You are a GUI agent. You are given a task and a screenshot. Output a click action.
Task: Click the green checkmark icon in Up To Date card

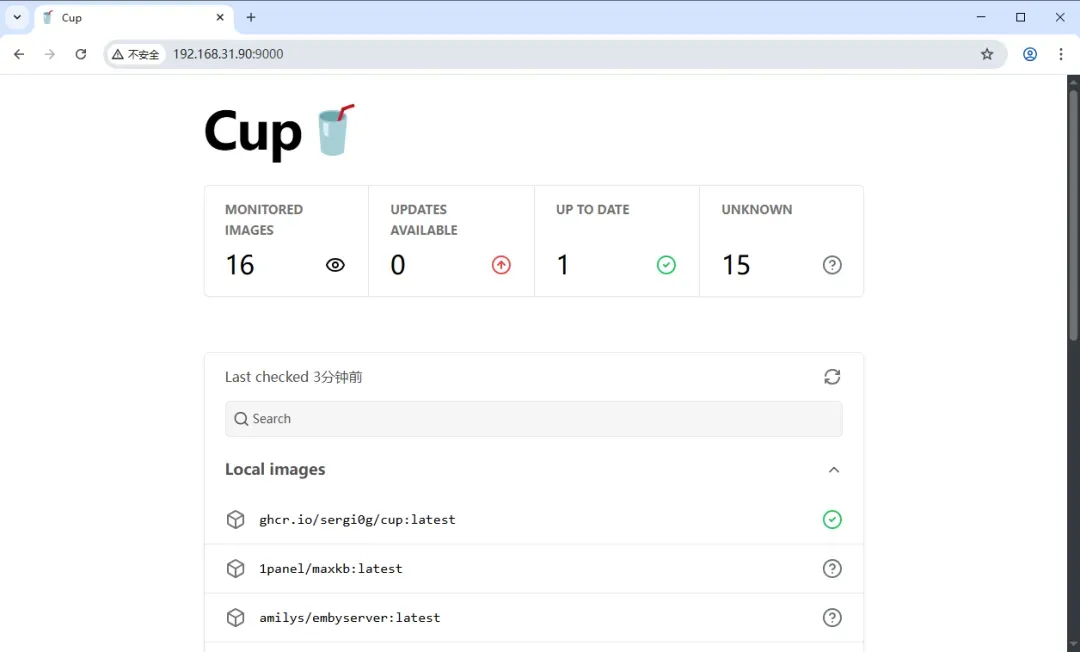click(666, 265)
